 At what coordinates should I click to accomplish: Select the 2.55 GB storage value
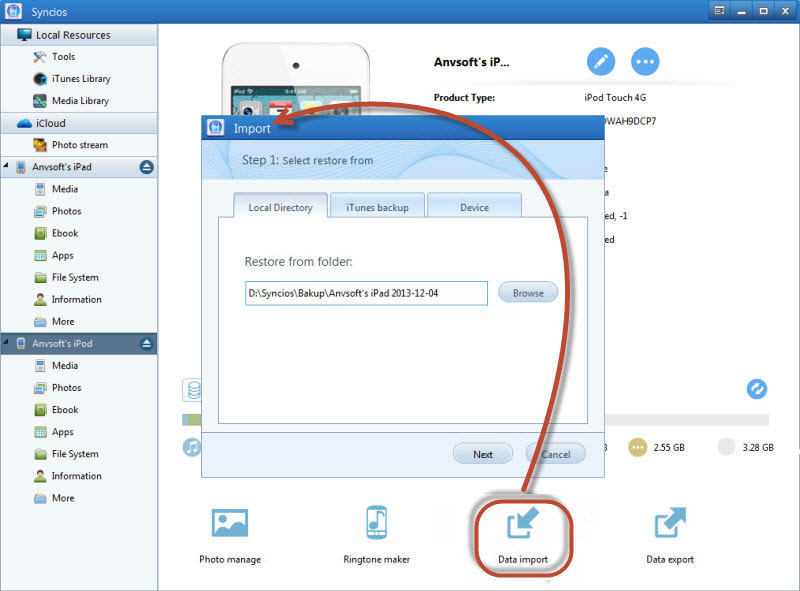[669, 448]
